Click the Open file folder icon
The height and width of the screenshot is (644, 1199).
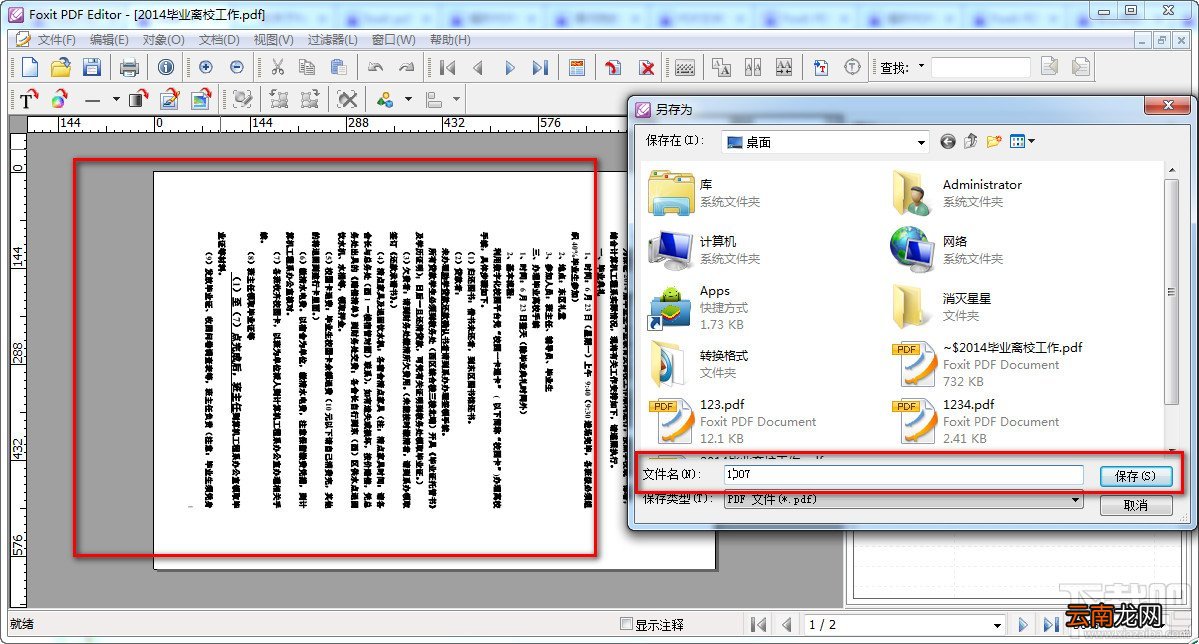point(60,67)
